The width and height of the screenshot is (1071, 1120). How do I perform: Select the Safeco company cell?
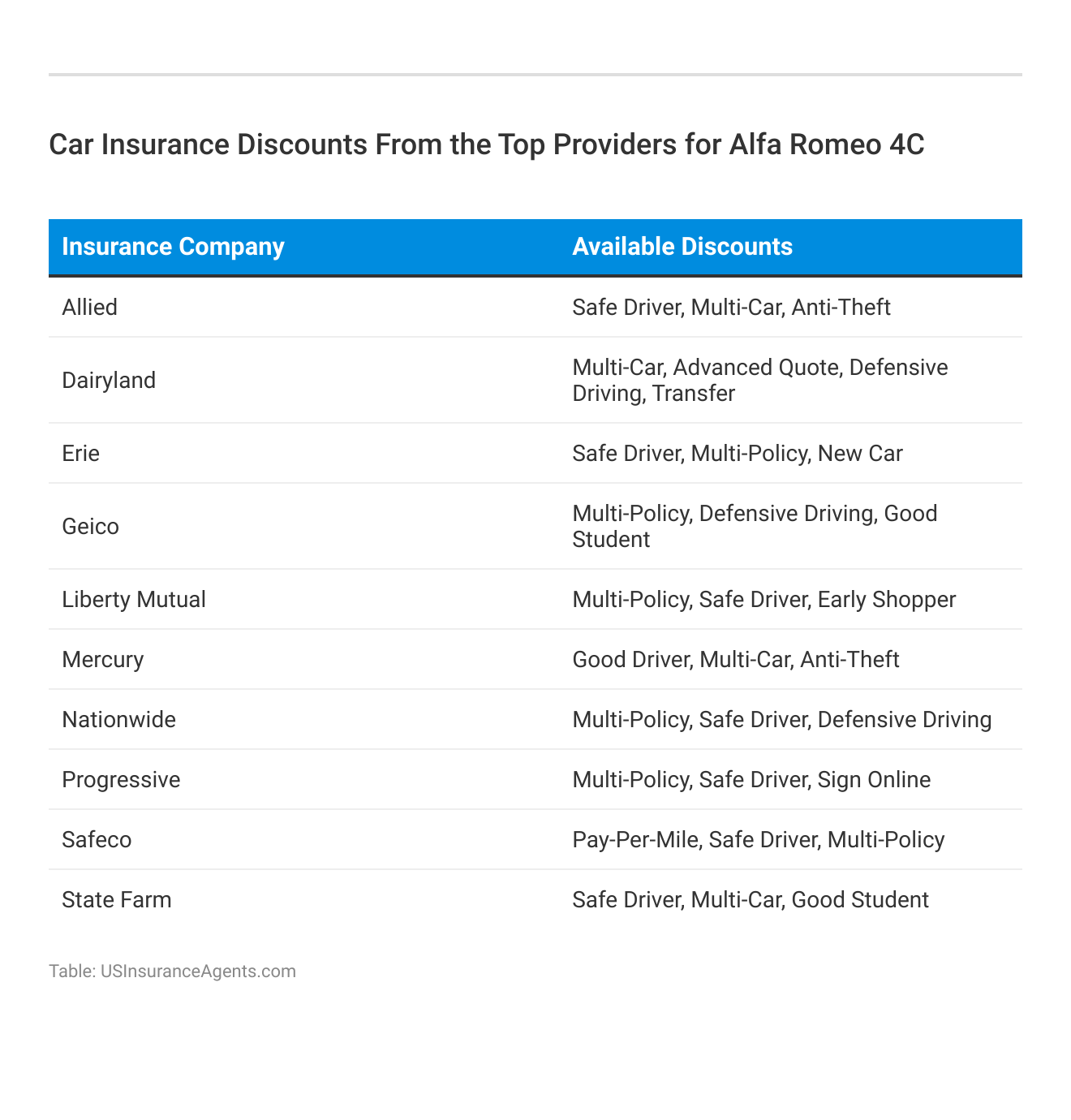[x=97, y=840]
